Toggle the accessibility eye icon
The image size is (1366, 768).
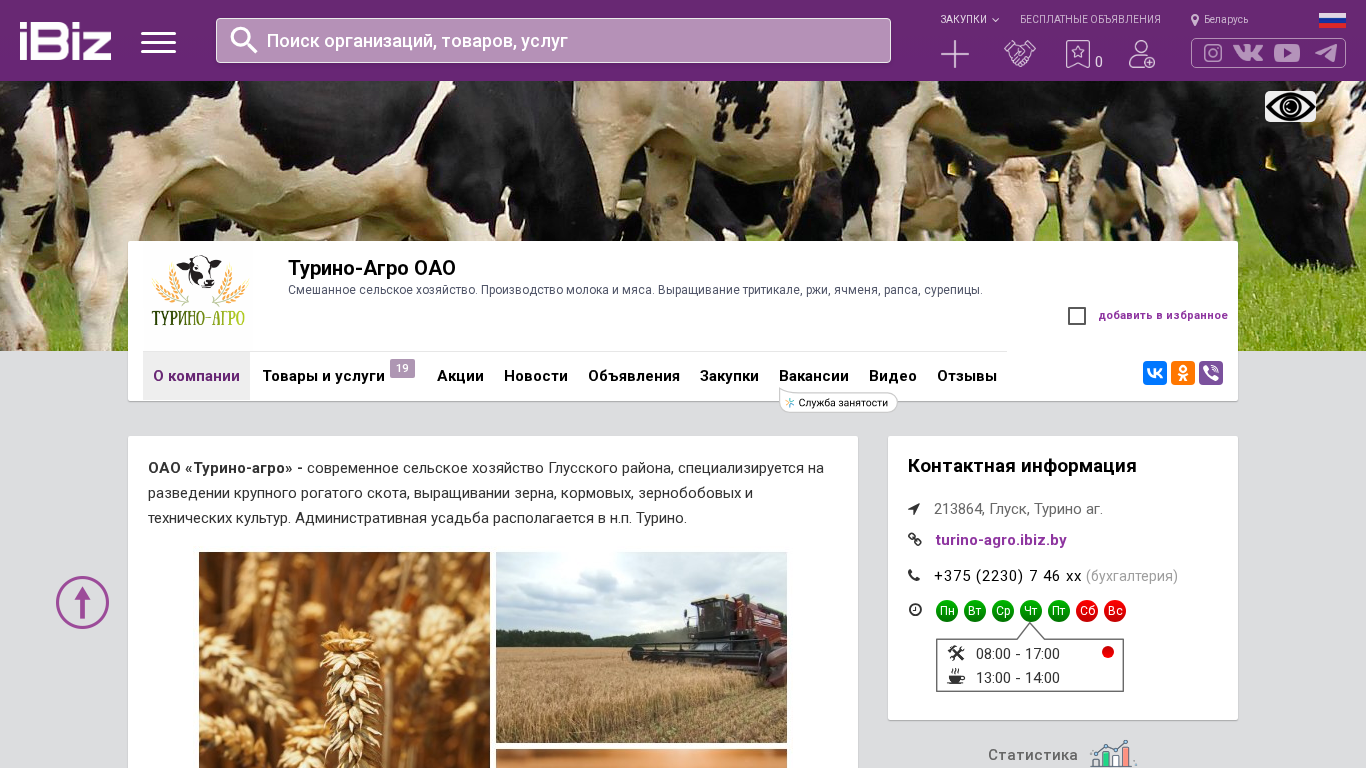click(1290, 106)
